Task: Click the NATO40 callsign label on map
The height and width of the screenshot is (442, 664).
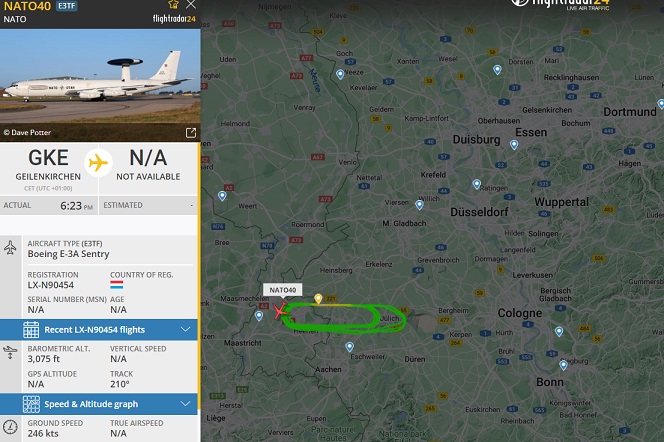Action: (x=283, y=290)
